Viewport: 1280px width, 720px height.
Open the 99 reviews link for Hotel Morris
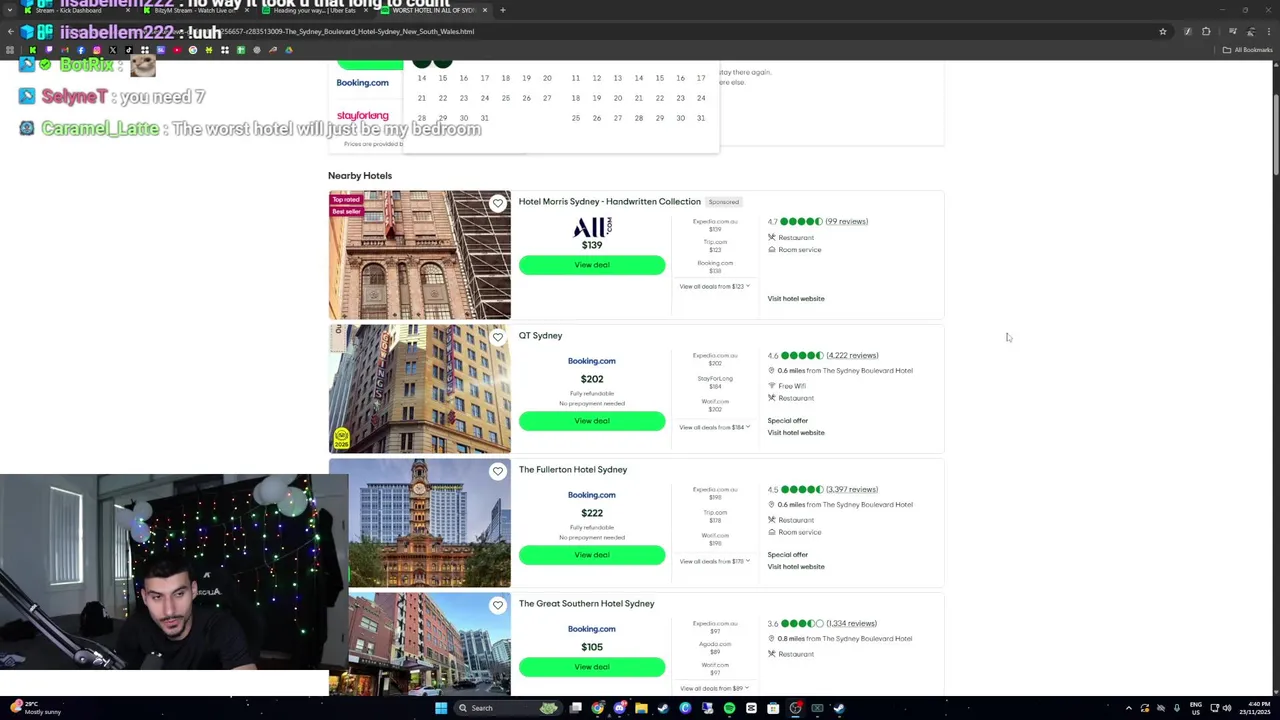click(847, 221)
